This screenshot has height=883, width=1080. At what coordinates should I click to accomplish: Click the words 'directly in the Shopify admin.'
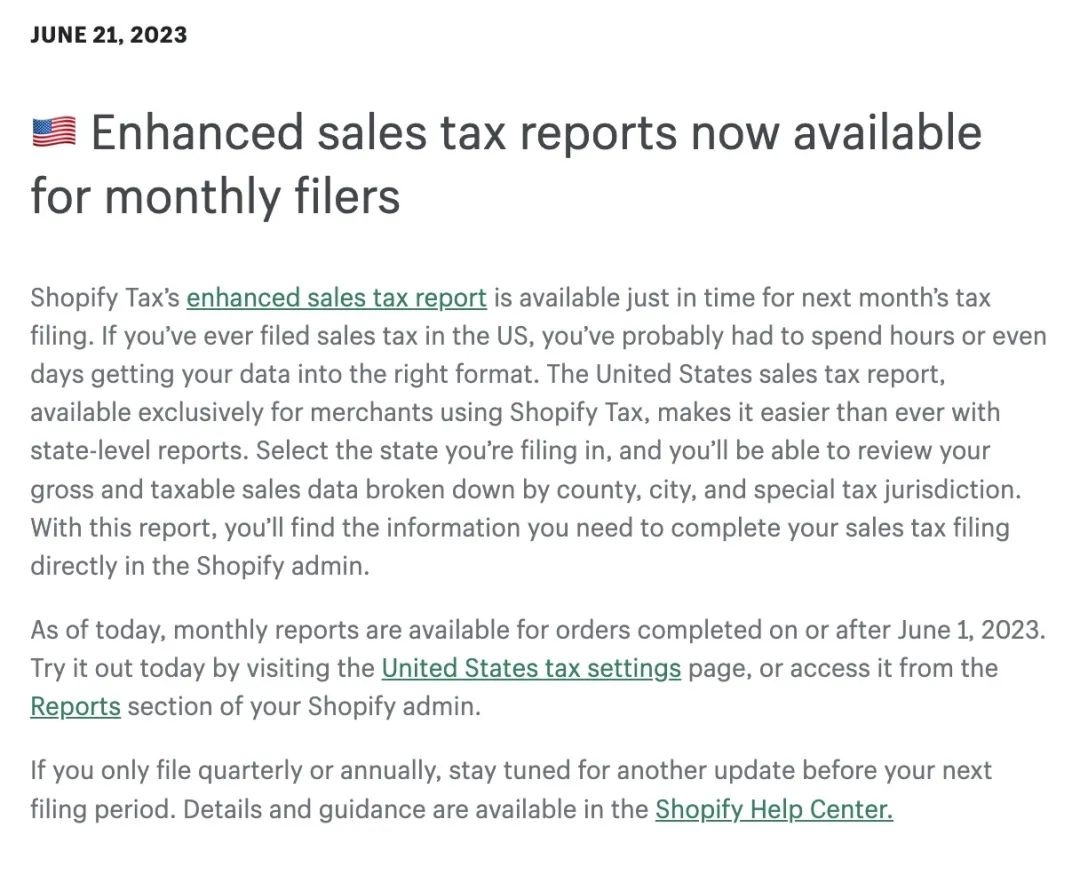coord(200,566)
